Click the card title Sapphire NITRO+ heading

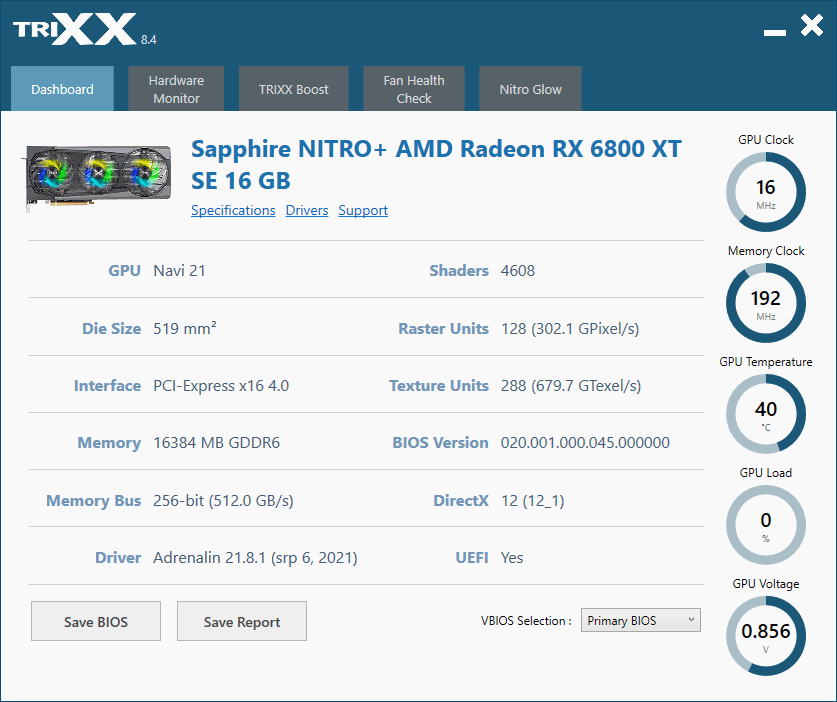(x=436, y=164)
